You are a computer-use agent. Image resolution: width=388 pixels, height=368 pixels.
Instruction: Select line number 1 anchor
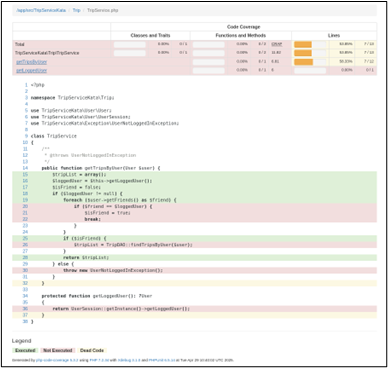point(26,85)
